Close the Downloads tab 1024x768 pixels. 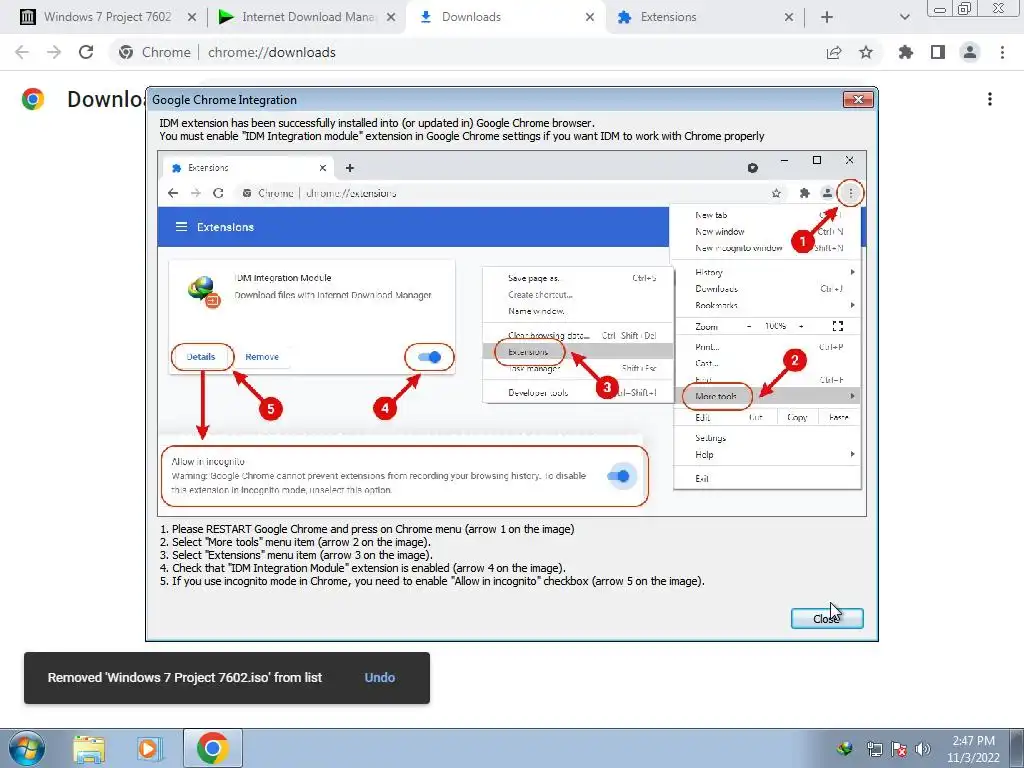point(590,18)
